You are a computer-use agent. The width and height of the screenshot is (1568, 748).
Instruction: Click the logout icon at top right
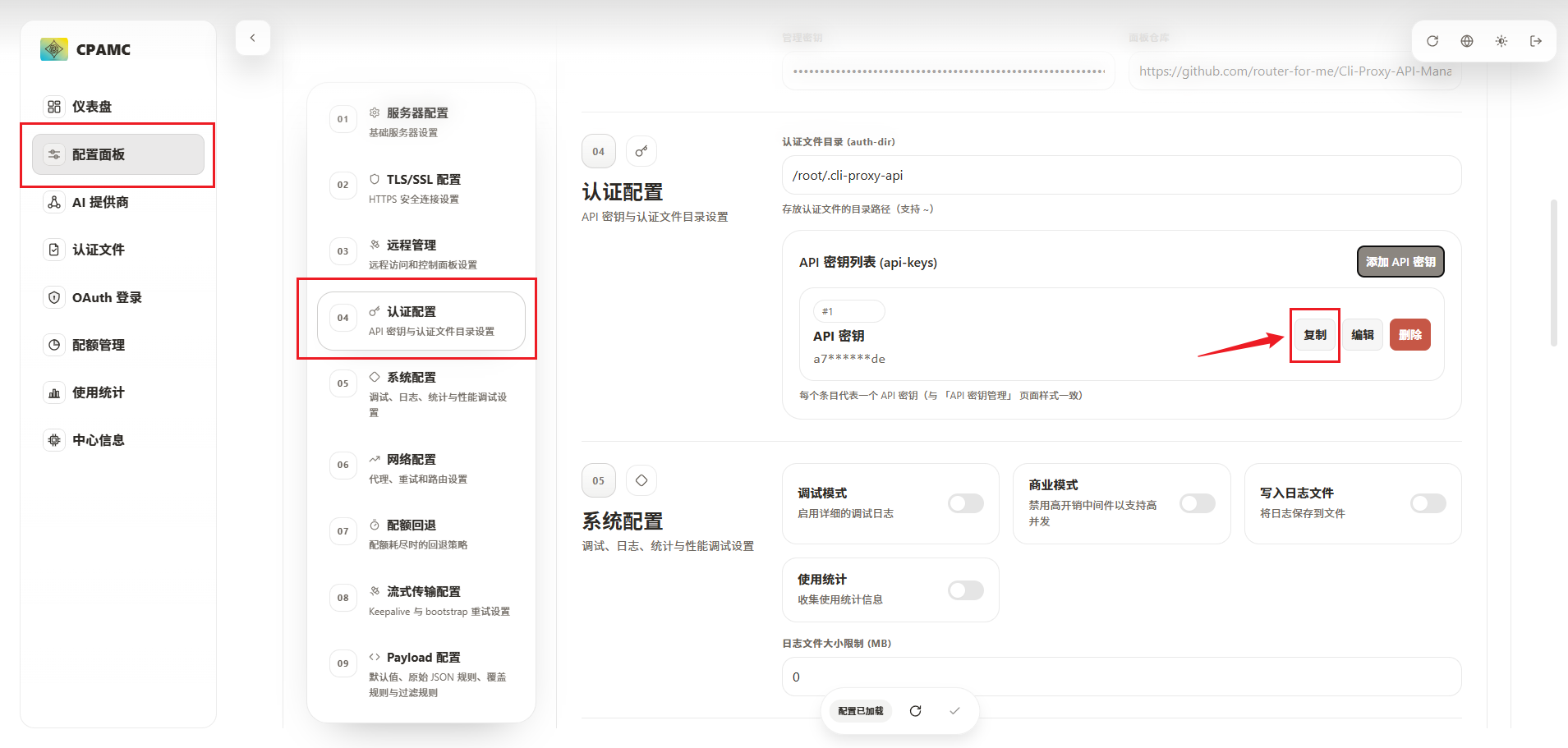(1536, 41)
